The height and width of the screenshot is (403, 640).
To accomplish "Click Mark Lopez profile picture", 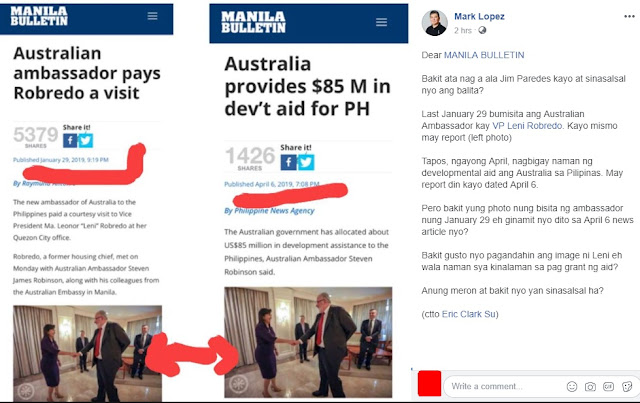I will click(434, 23).
